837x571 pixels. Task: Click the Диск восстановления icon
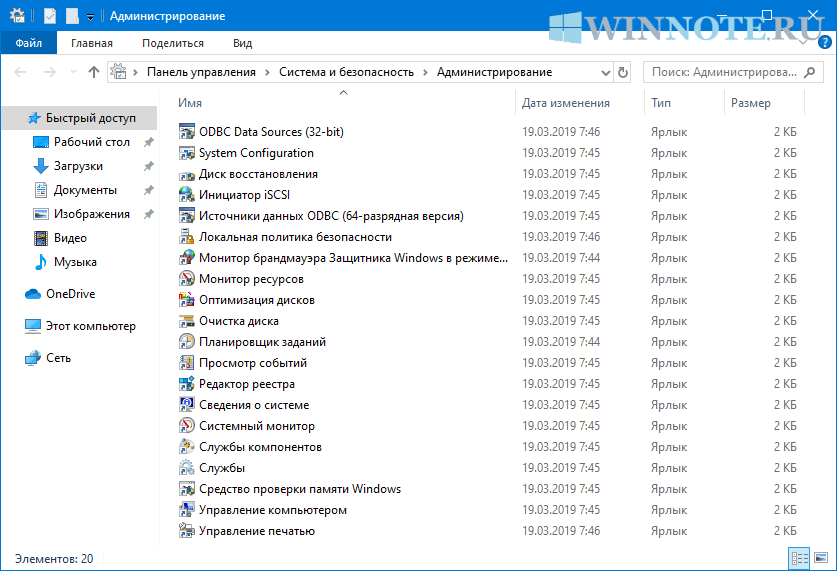click(186, 174)
